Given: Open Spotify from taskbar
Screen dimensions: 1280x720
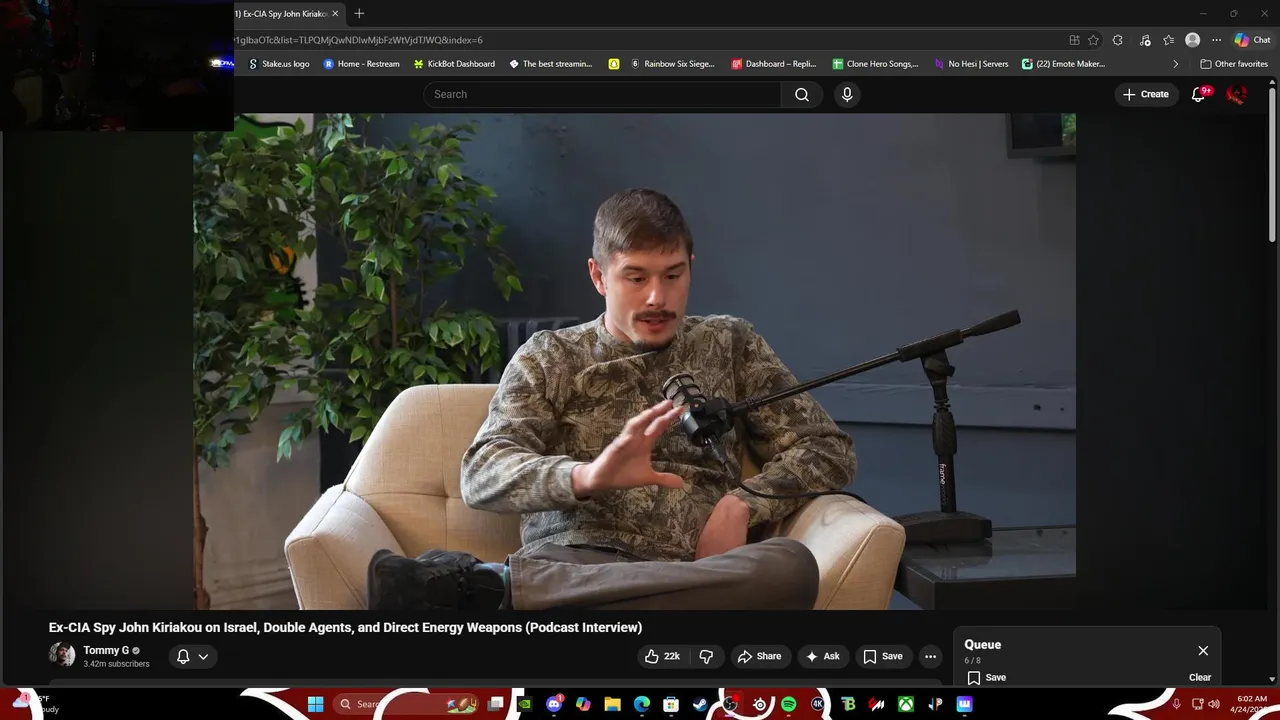Looking at the screenshot, I should 788,704.
